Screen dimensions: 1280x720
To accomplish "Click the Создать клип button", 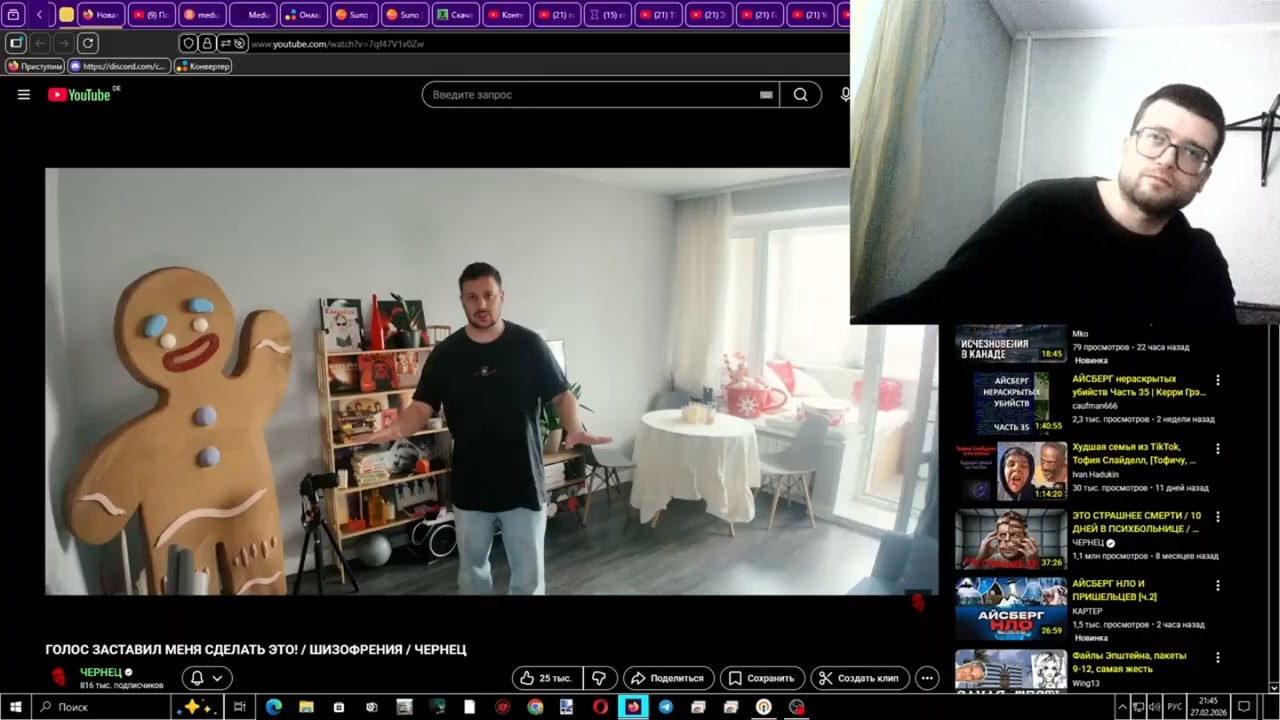I will [x=860, y=678].
